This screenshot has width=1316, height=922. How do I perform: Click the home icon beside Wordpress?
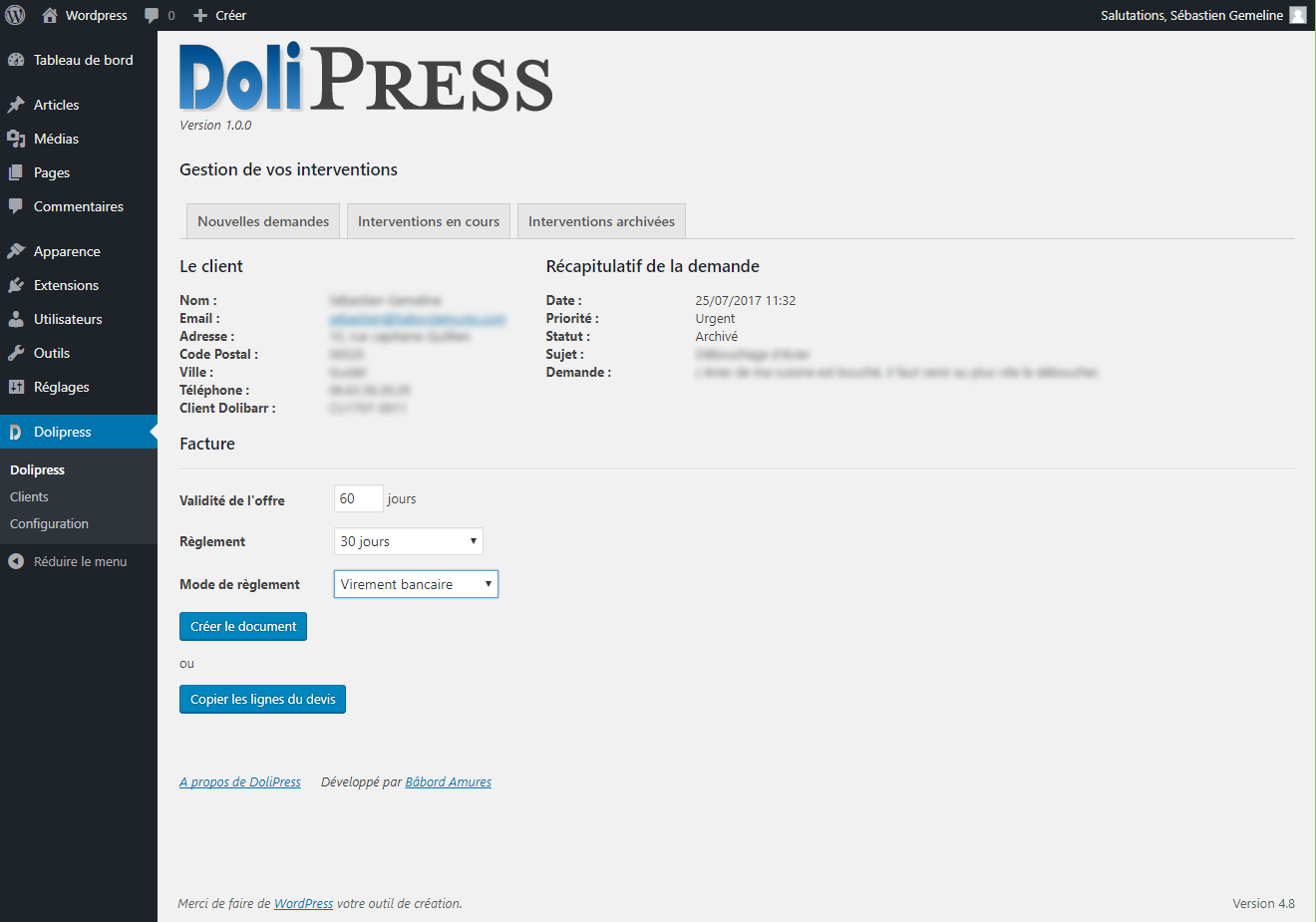click(49, 15)
